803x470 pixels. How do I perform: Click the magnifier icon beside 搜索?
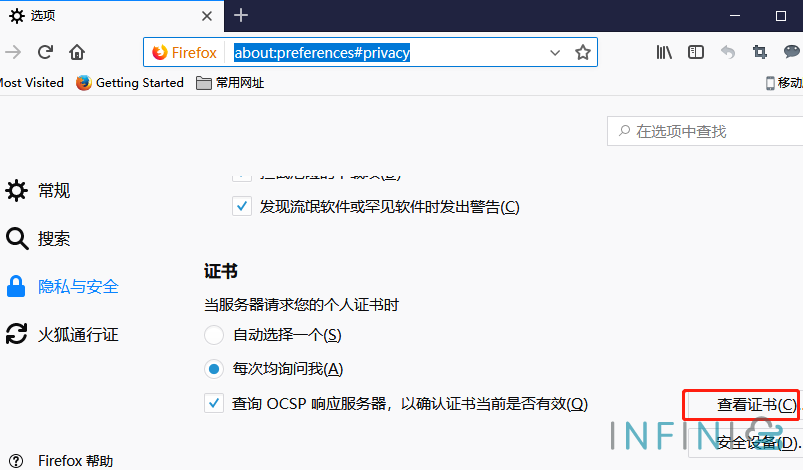(x=17, y=239)
